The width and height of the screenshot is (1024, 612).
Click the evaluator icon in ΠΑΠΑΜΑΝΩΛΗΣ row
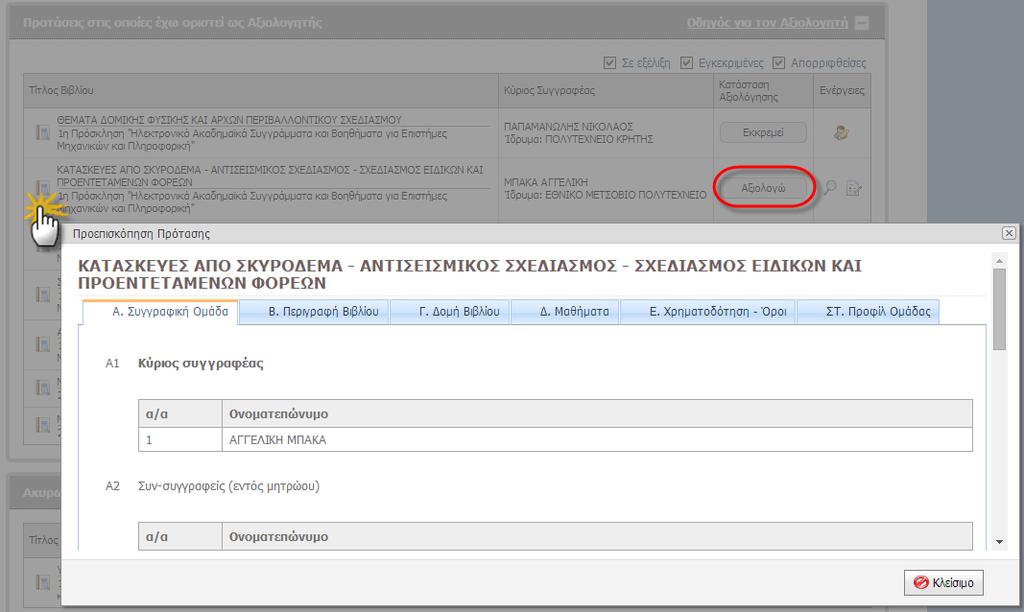[841, 133]
